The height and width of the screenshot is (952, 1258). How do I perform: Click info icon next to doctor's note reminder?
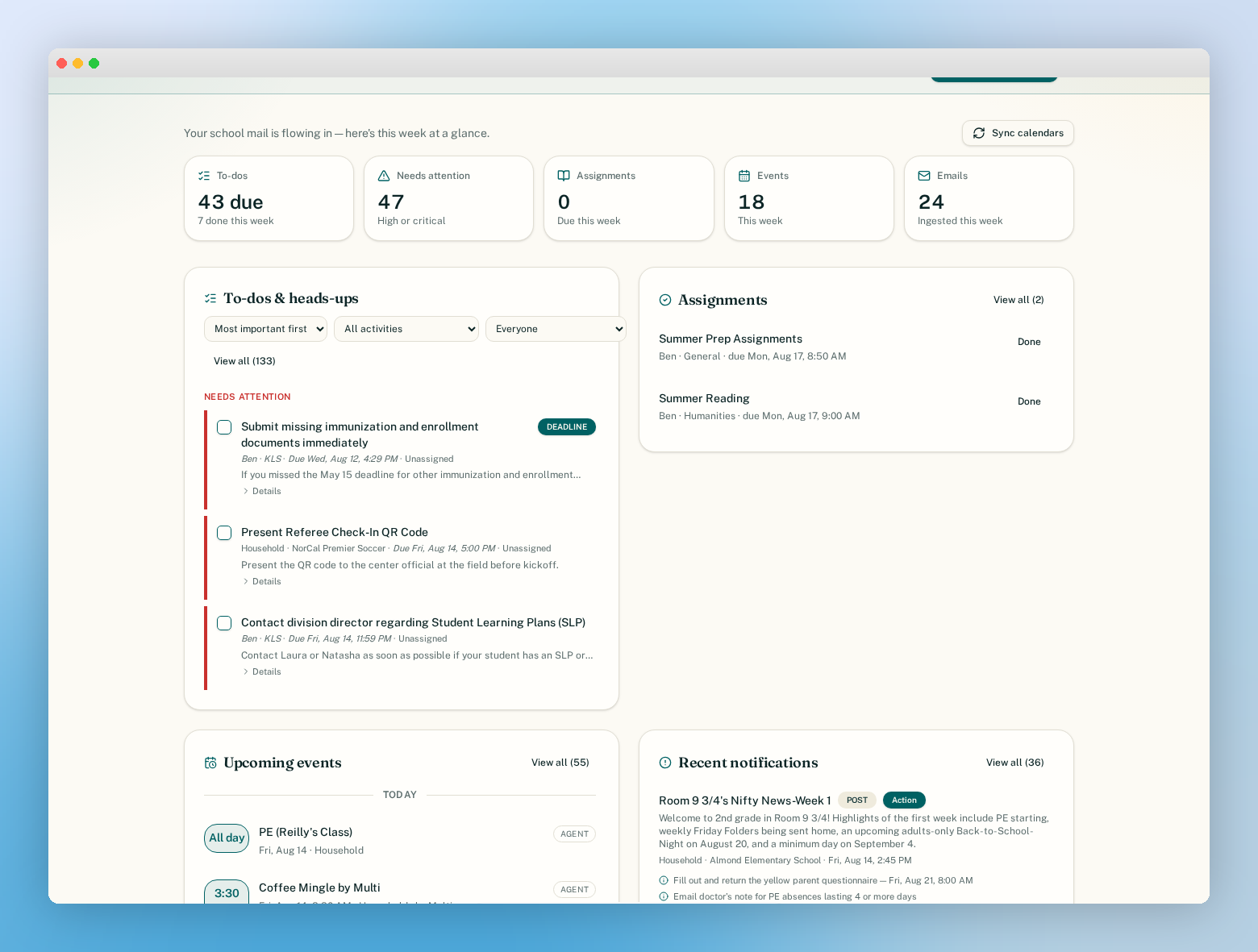(664, 896)
